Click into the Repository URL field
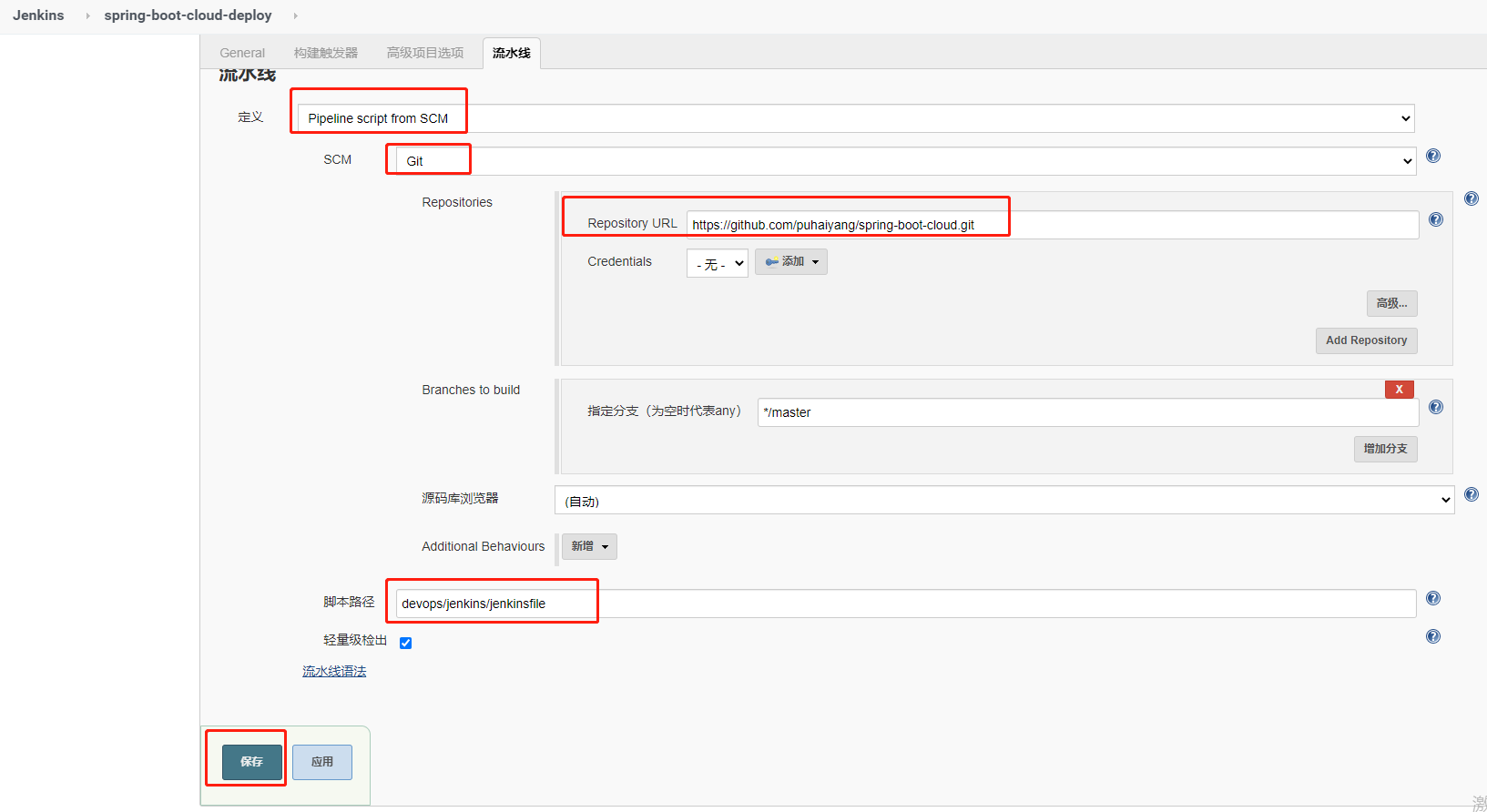The height and width of the screenshot is (812, 1487). click(1053, 225)
